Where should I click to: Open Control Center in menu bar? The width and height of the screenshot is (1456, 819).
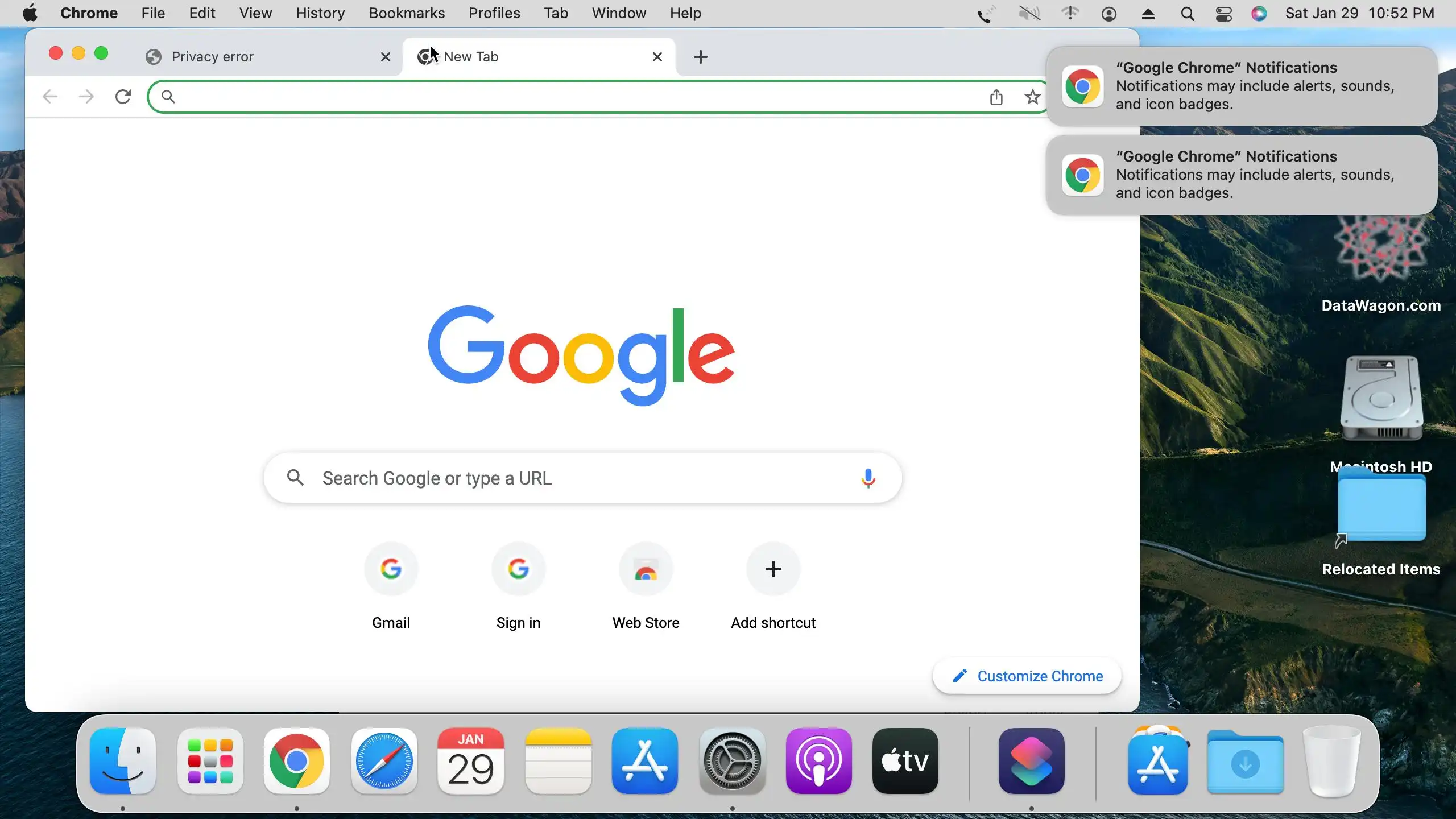pos(1223,14)
